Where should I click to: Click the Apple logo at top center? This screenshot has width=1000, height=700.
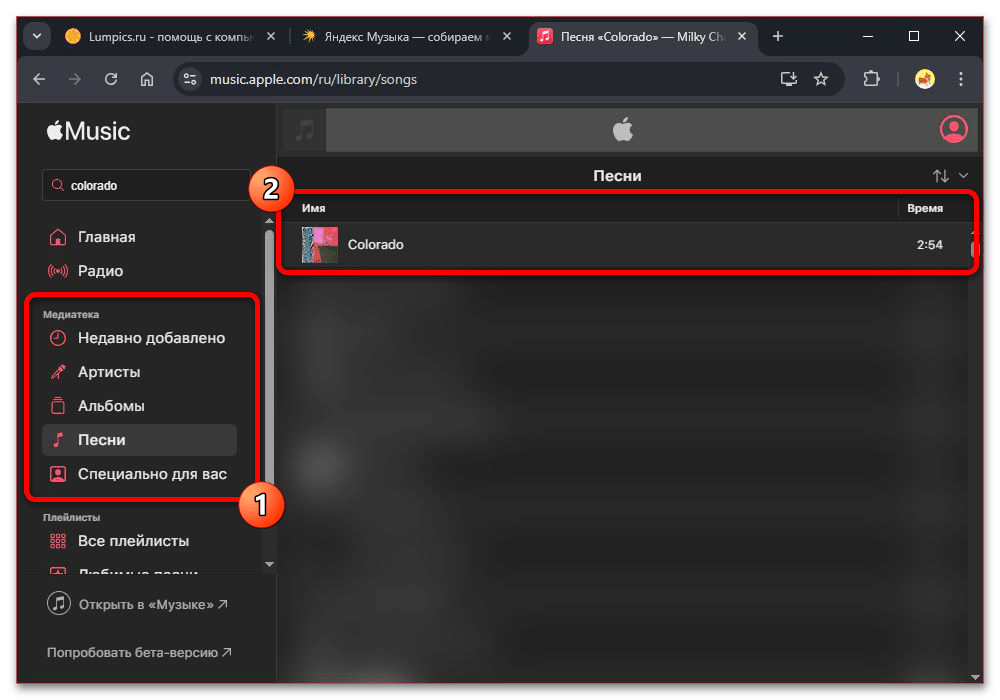(623, 129)
